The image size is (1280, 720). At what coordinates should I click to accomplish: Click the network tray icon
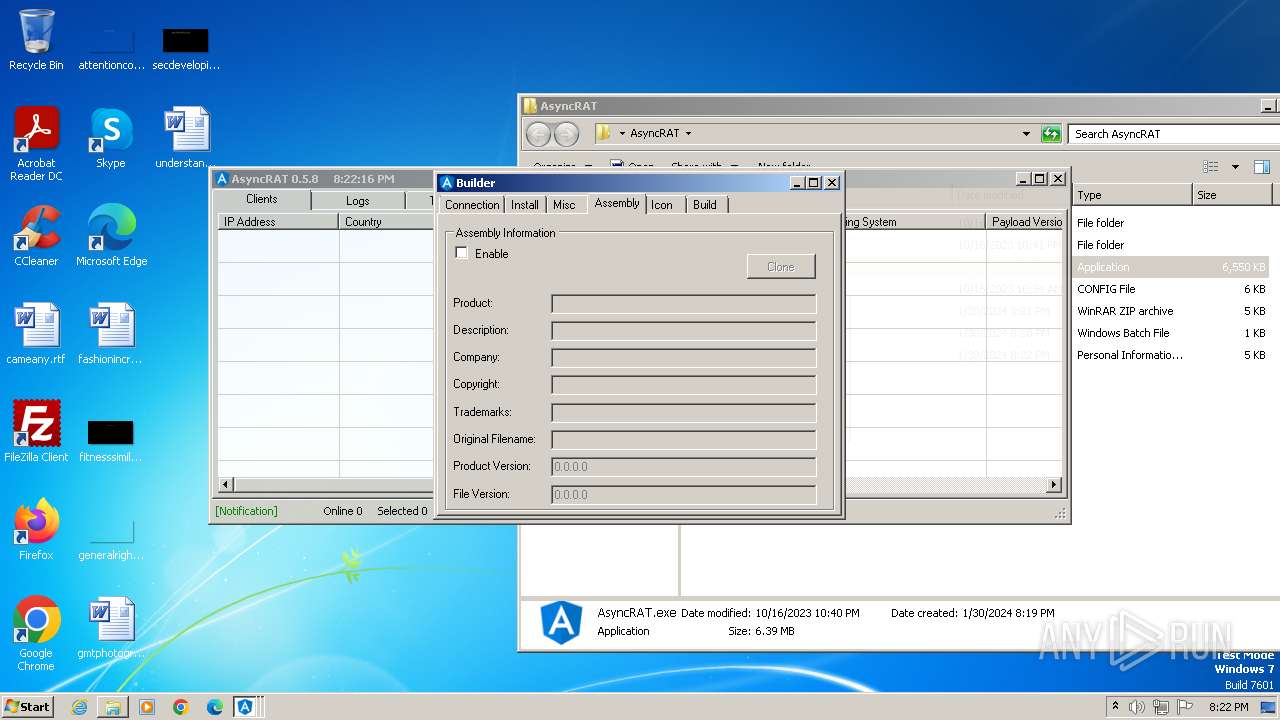pyautogui.click(x=1161, y=707)
